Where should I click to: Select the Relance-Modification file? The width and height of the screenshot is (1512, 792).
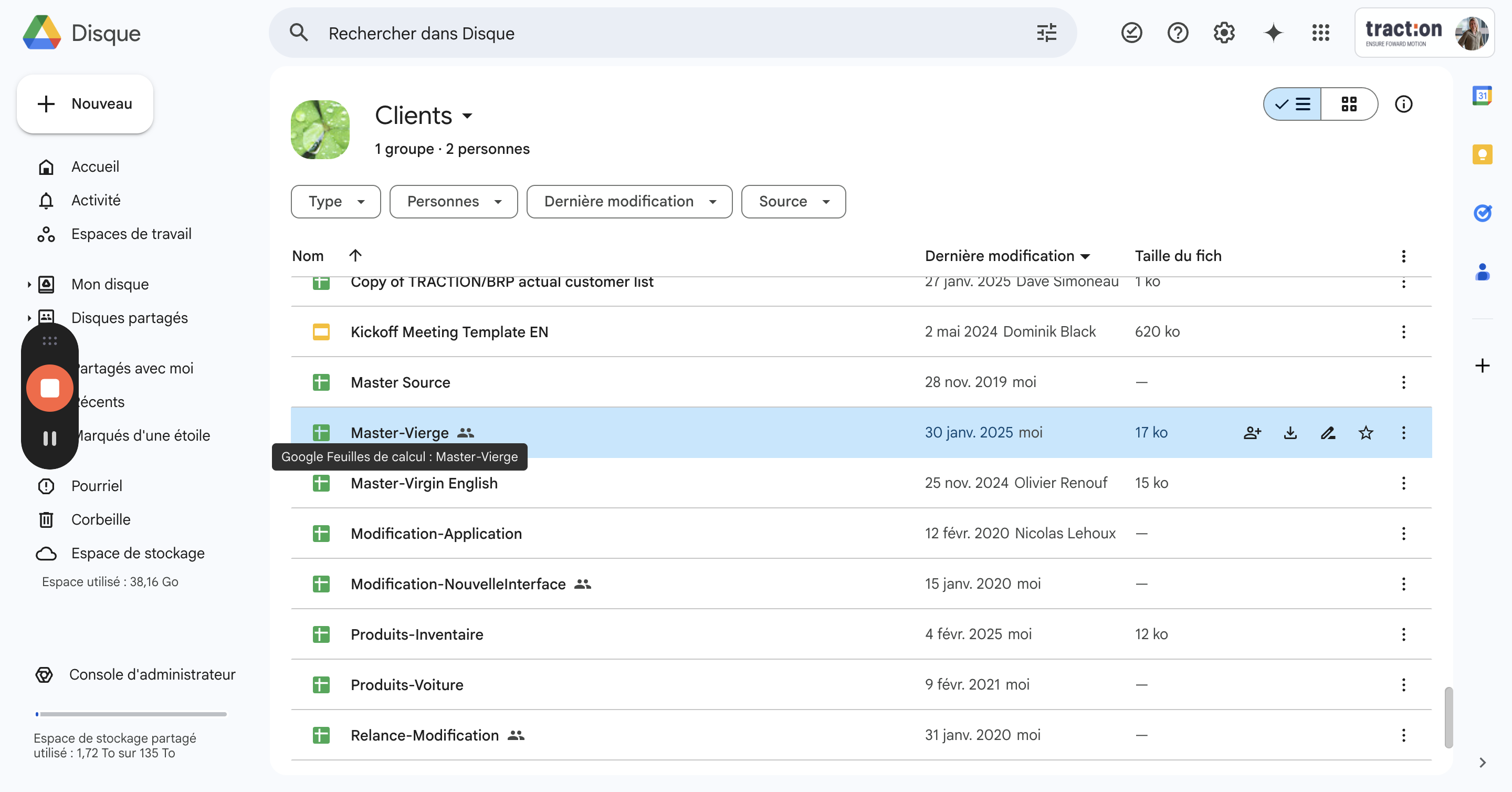[861, 735]
